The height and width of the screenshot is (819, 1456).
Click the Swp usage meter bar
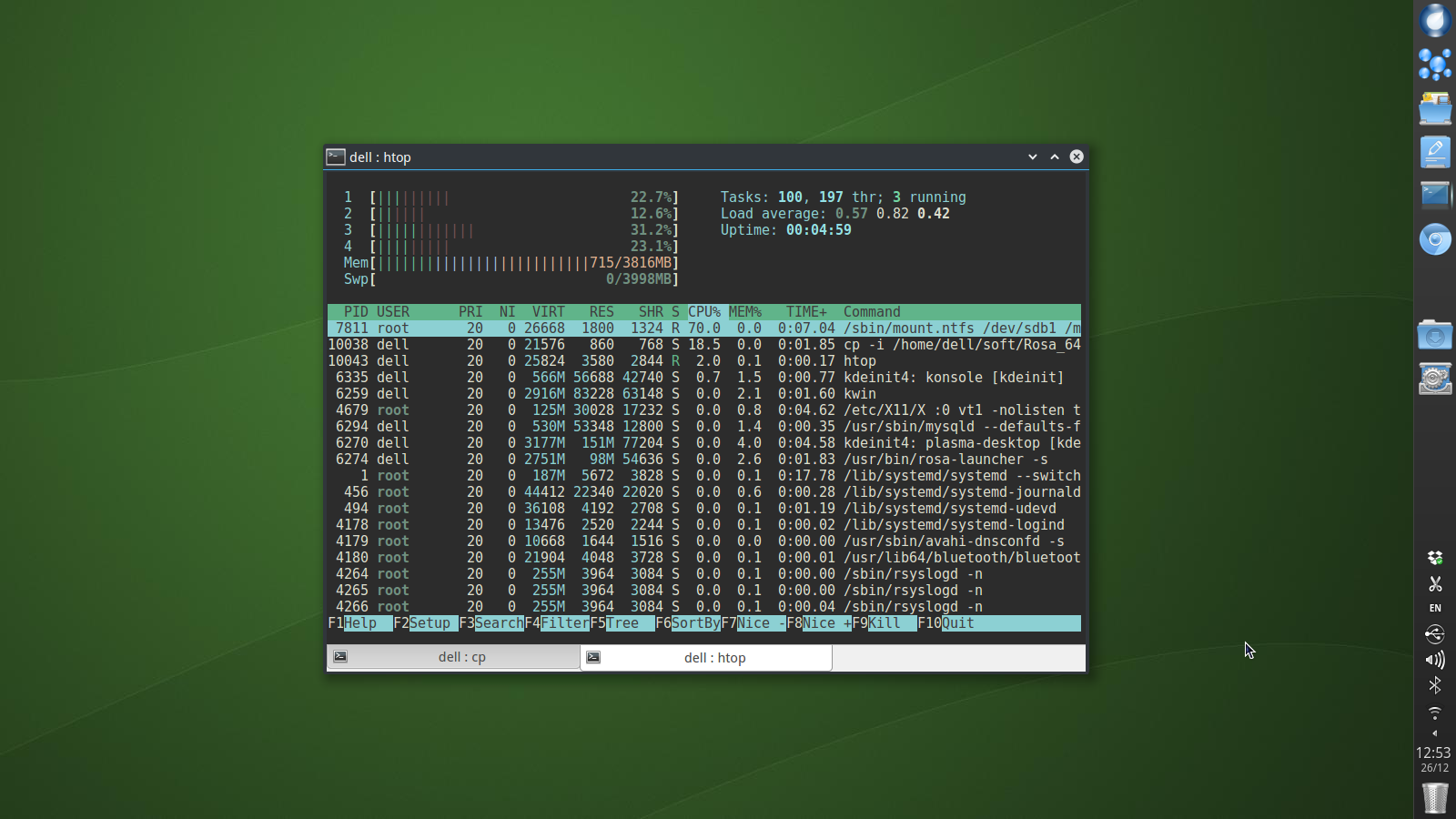(511, 279)
